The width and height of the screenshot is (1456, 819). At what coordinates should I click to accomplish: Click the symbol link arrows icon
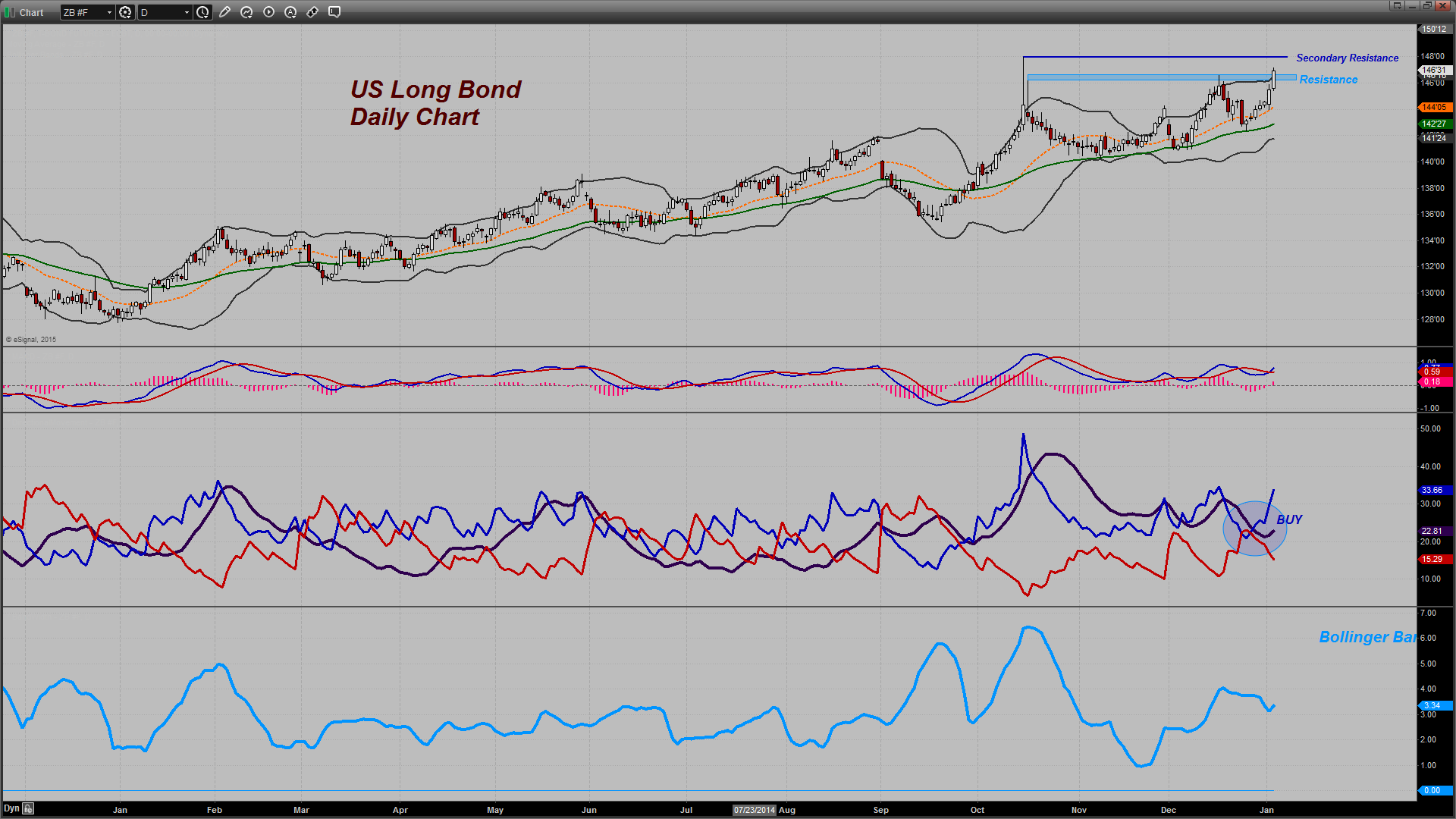(x=312, y=12)
